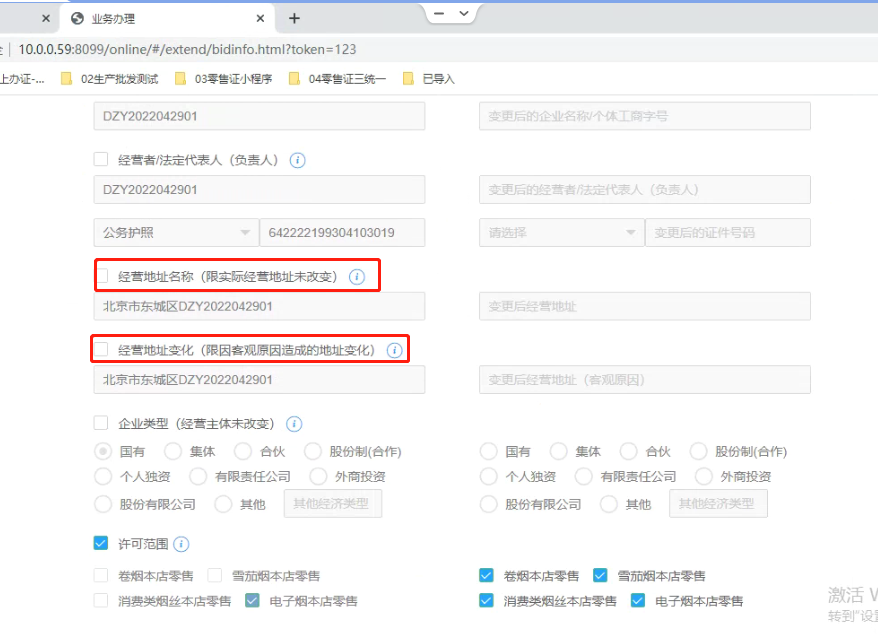The width and height of the screenshot is (878, 634).
Task: Click left-side 其他经济类型 input field
Action: tap(333, 504)
